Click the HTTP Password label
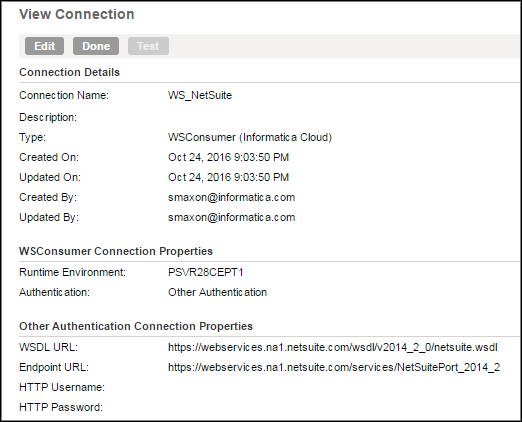 [x=61, y=407]
